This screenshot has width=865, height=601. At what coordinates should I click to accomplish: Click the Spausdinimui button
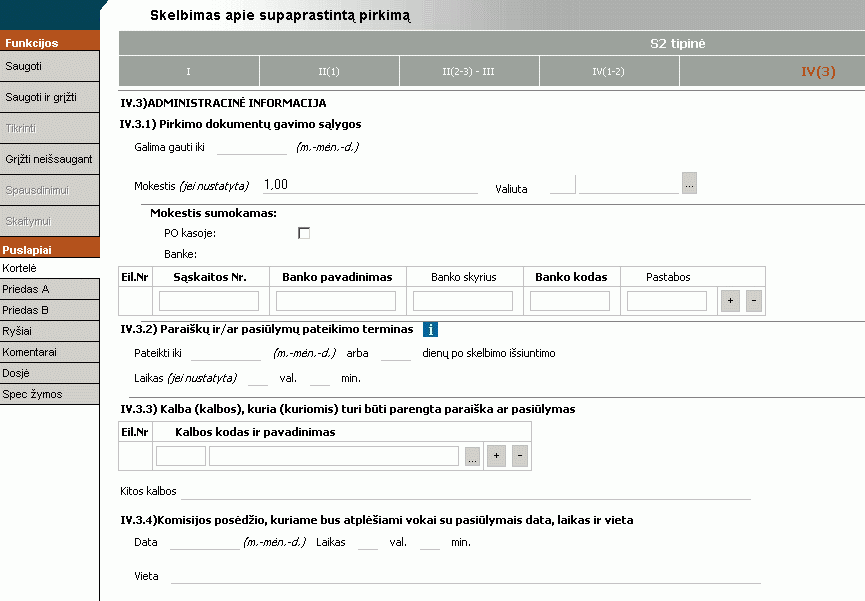[50, 190]
